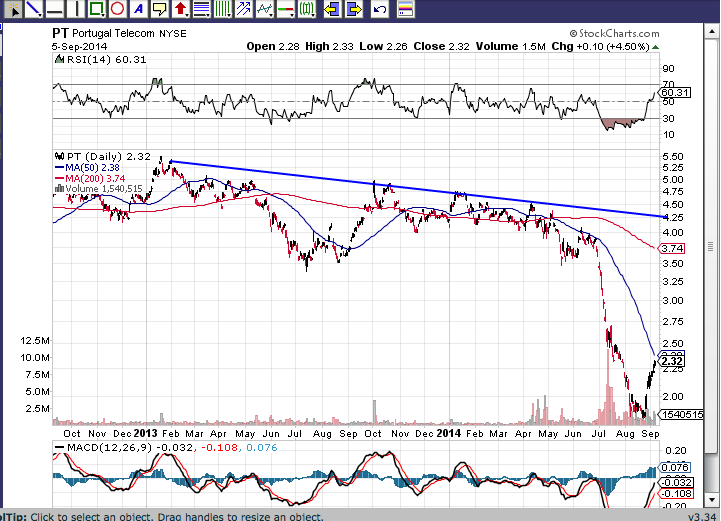721x521 pixels.
Task: Click the Open 2.28 header value
Action: coord(273,46)
